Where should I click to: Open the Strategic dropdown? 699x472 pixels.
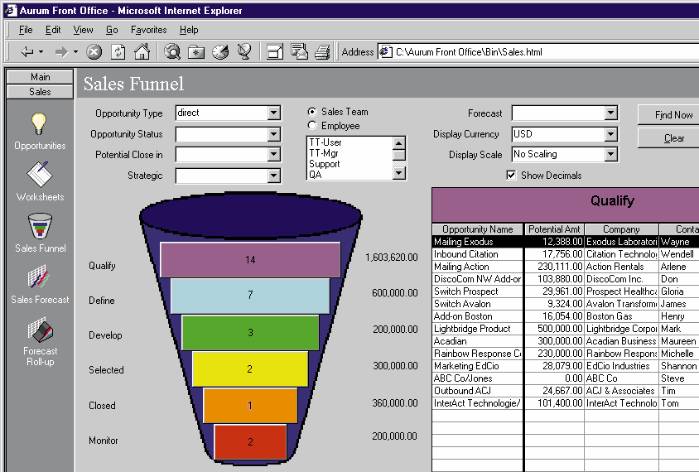pyautogui.click(x=274, y=176)
